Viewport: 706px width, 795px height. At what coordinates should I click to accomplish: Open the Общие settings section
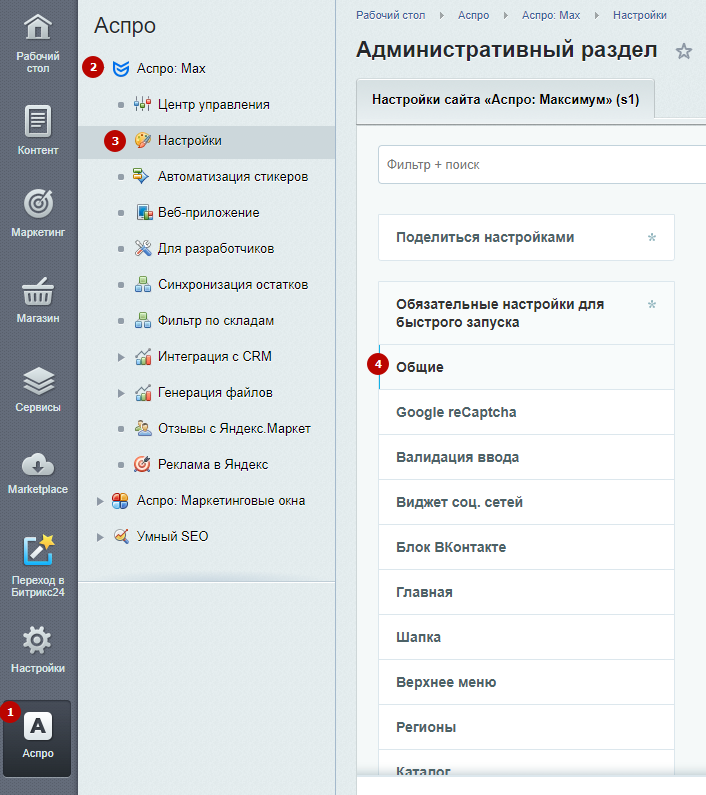pos(526,367)
